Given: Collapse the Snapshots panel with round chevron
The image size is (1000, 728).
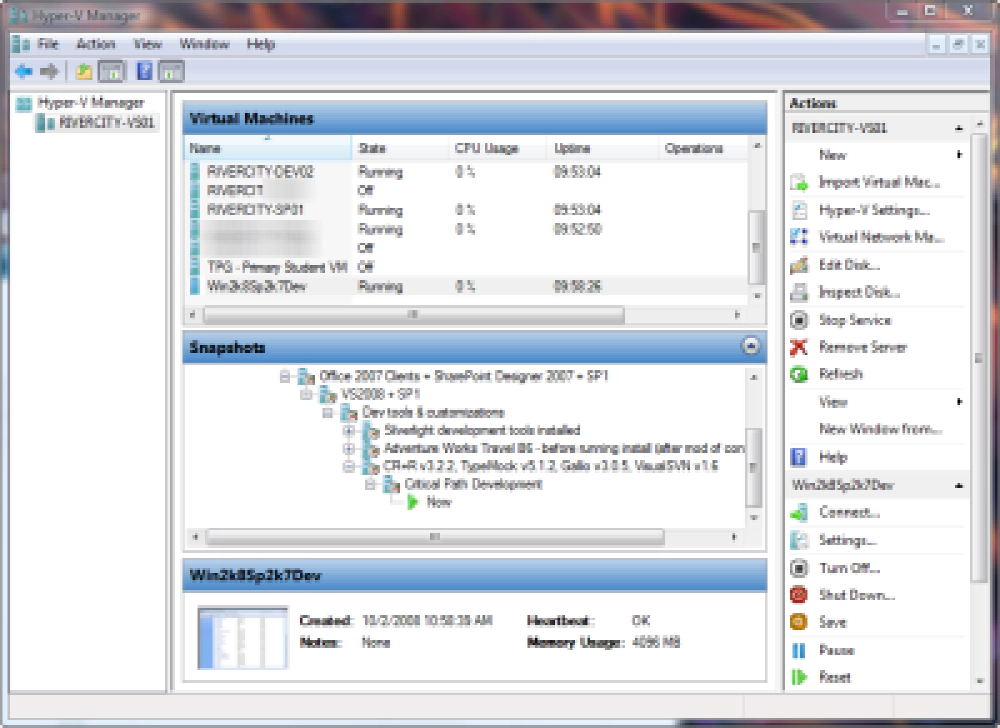Looking at the screenshot, I should (751, 346).
